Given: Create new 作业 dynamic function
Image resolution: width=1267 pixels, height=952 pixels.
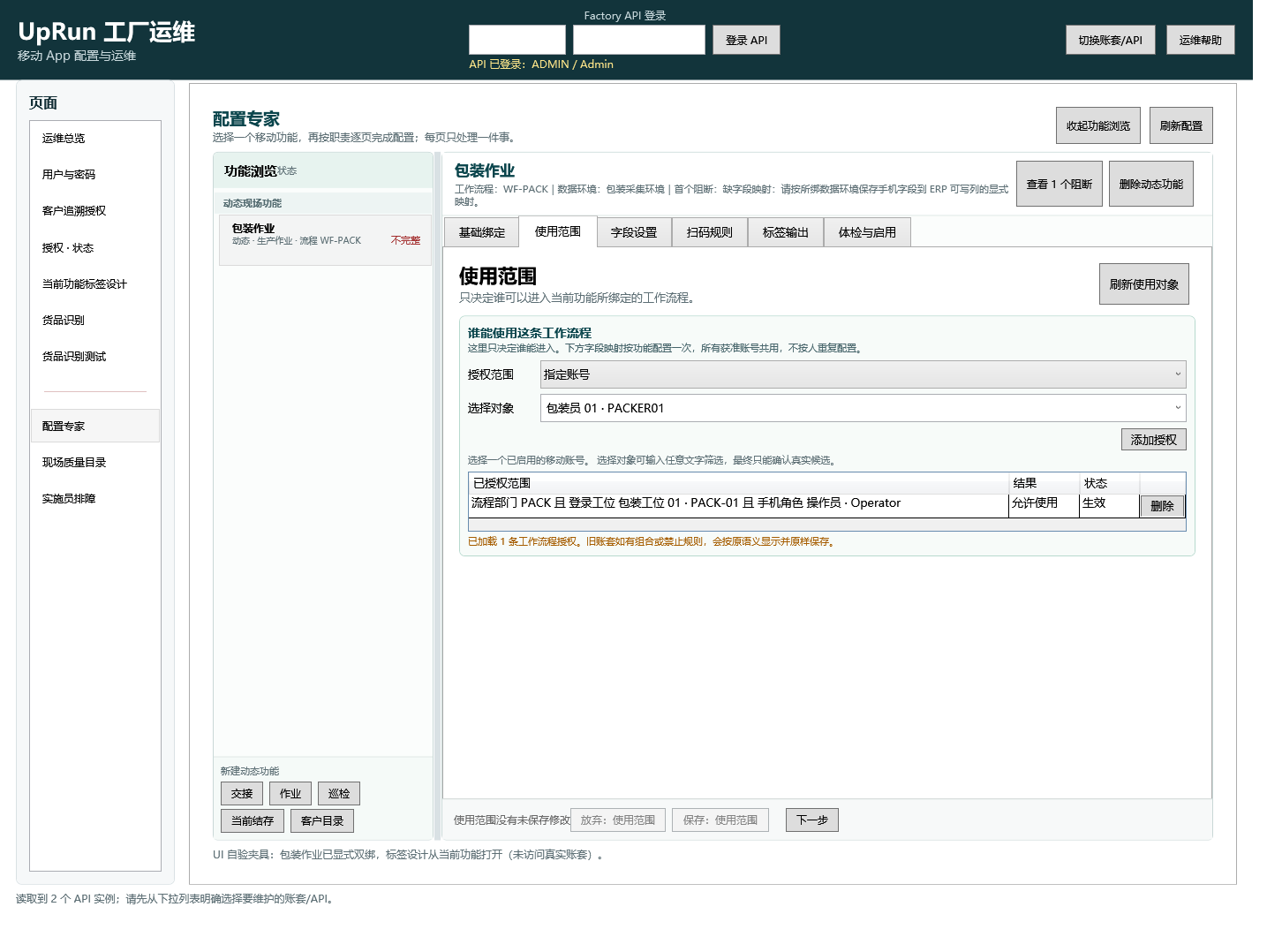Looking at the screenshot, I should point(290,794).
